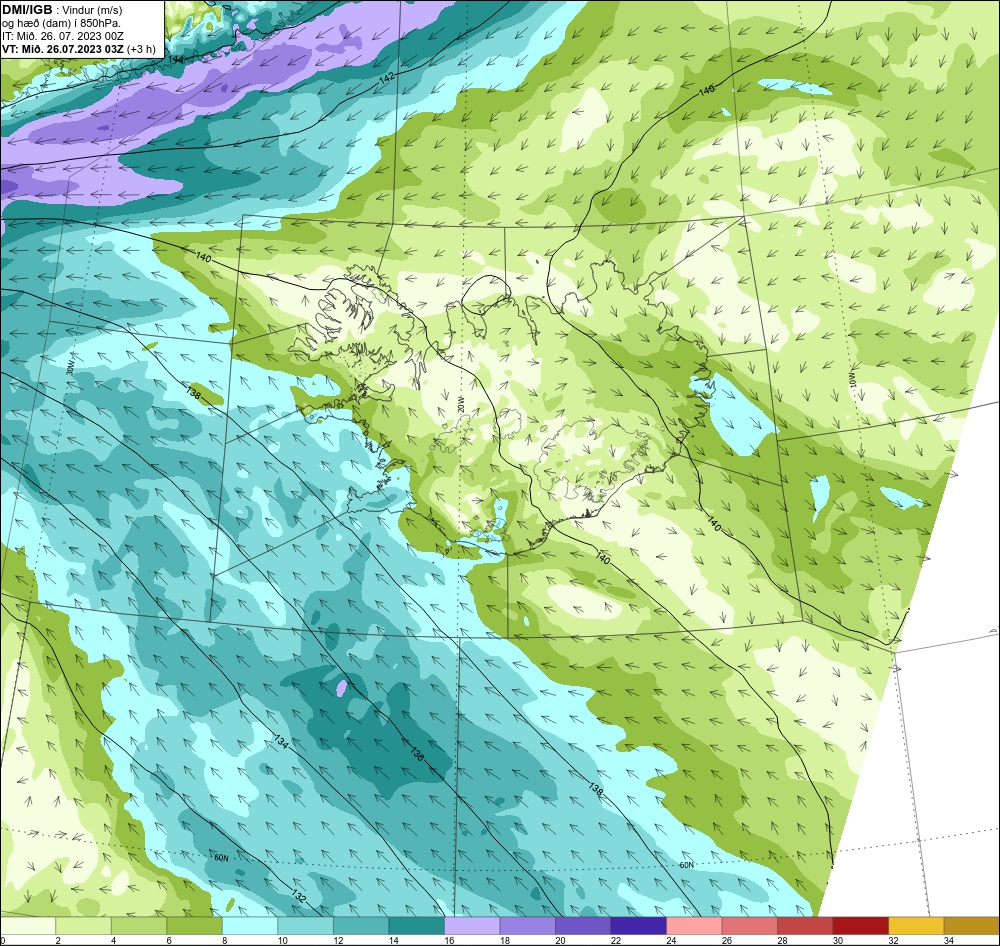Image resolution: width=1000 pixels, height=946 pixels.
Task: Click the 10W longitude label
Action: click(x=852, y=380)
